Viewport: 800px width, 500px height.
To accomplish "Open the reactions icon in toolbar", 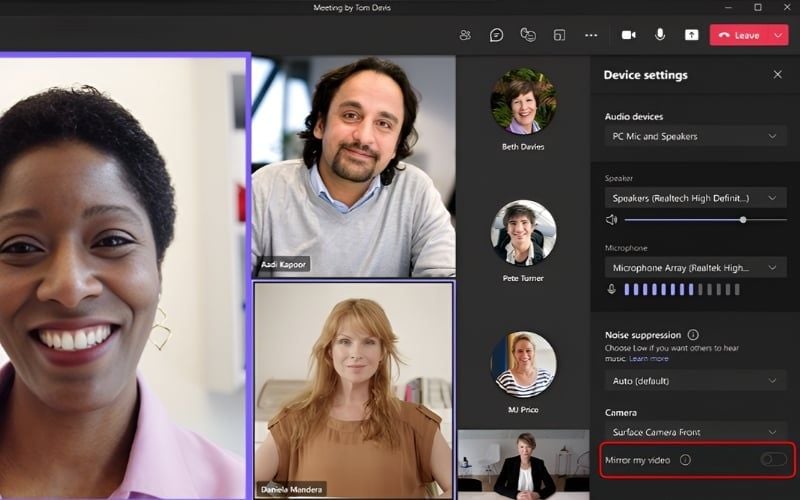I will (528, 35).
